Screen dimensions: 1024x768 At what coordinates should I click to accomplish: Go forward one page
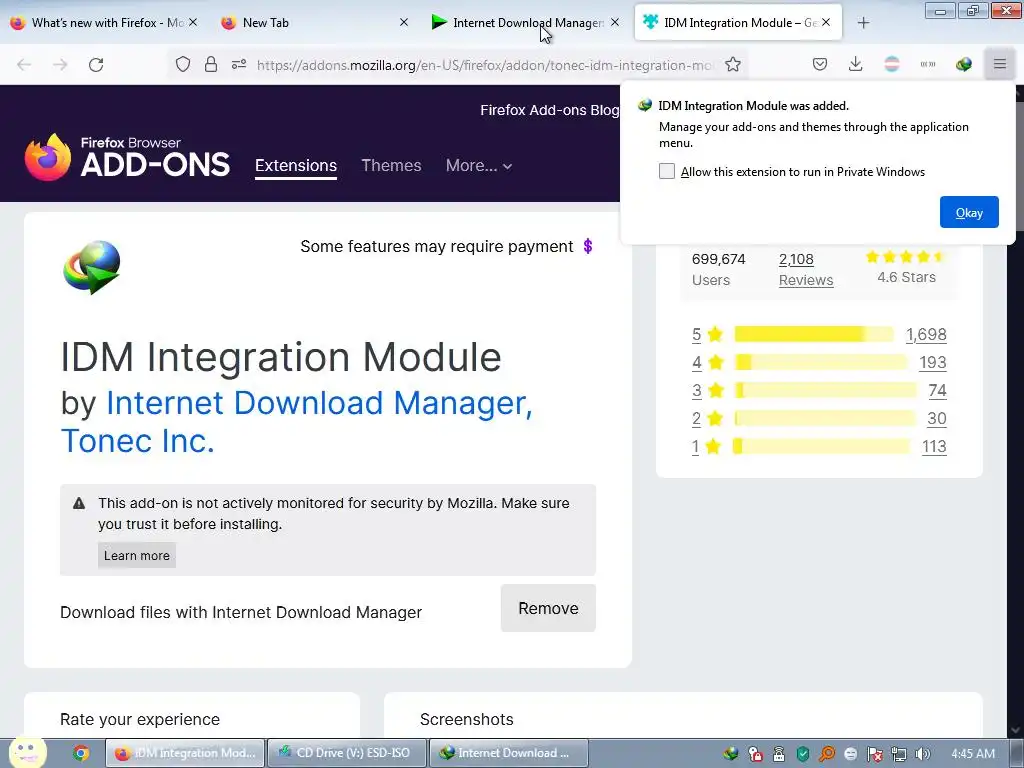pyautogui.click(x=60, y=65)
